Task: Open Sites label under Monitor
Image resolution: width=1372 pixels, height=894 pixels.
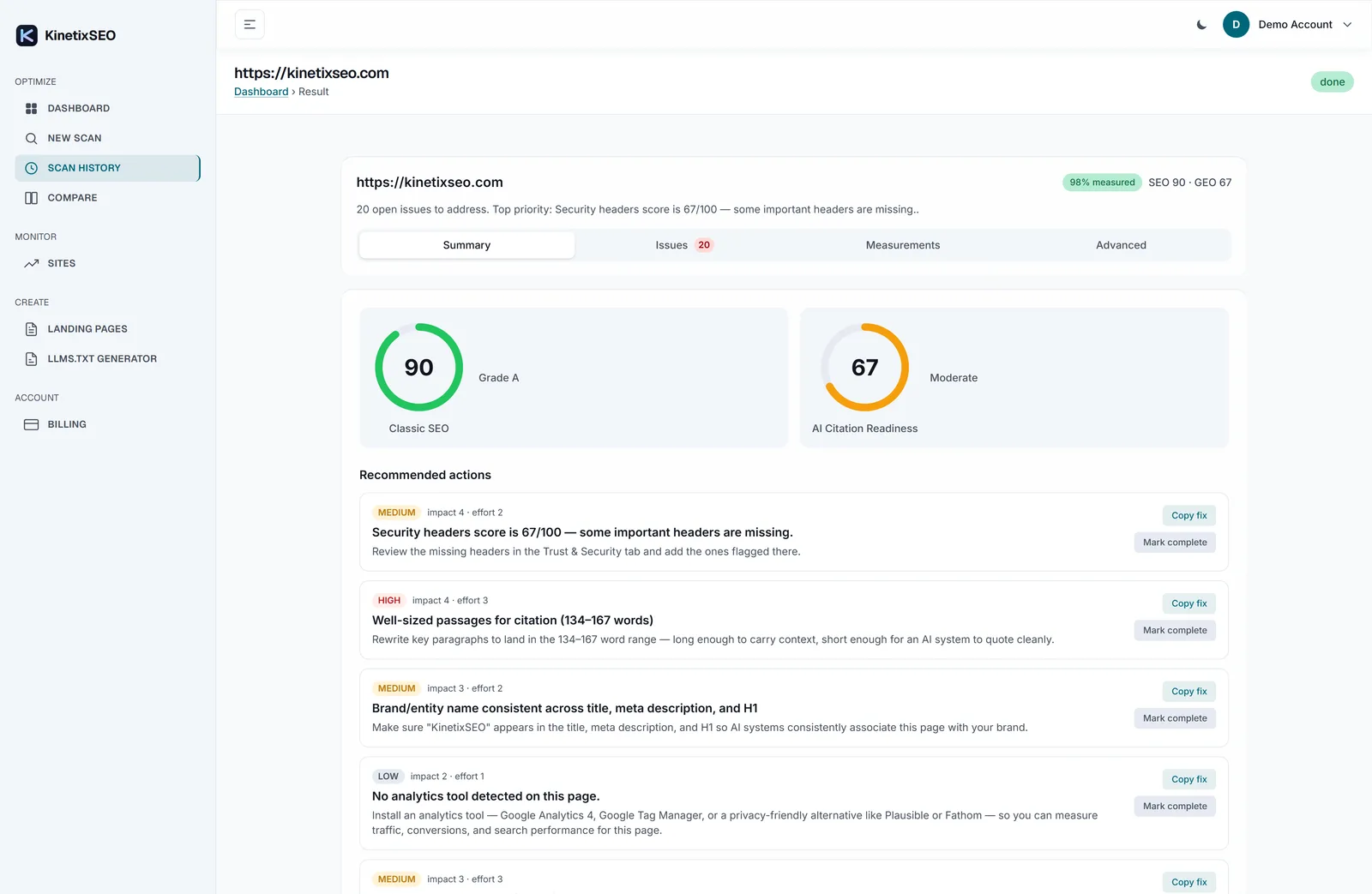Action: 62,264
